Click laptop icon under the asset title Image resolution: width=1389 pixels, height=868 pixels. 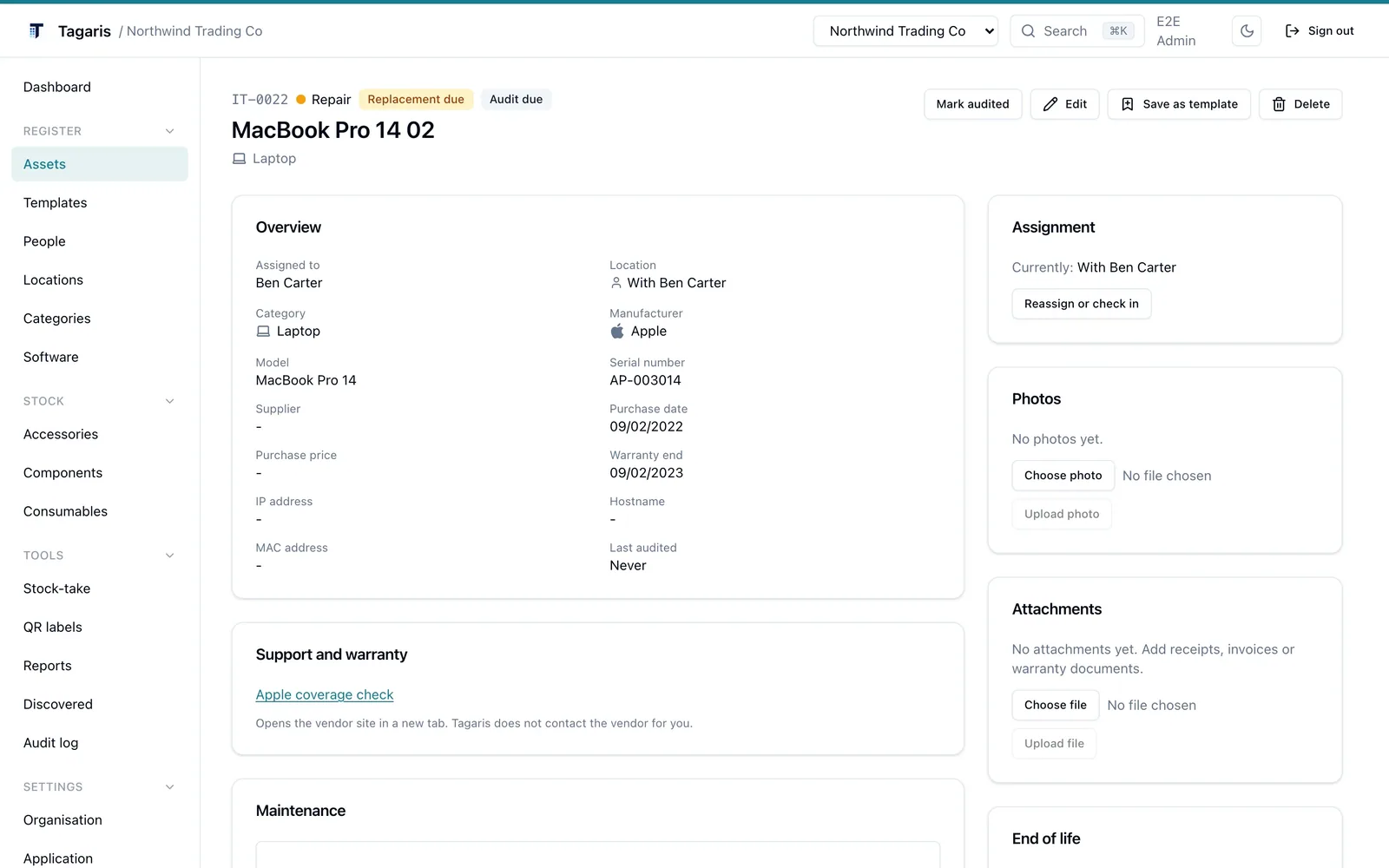(x=239, y=159)
